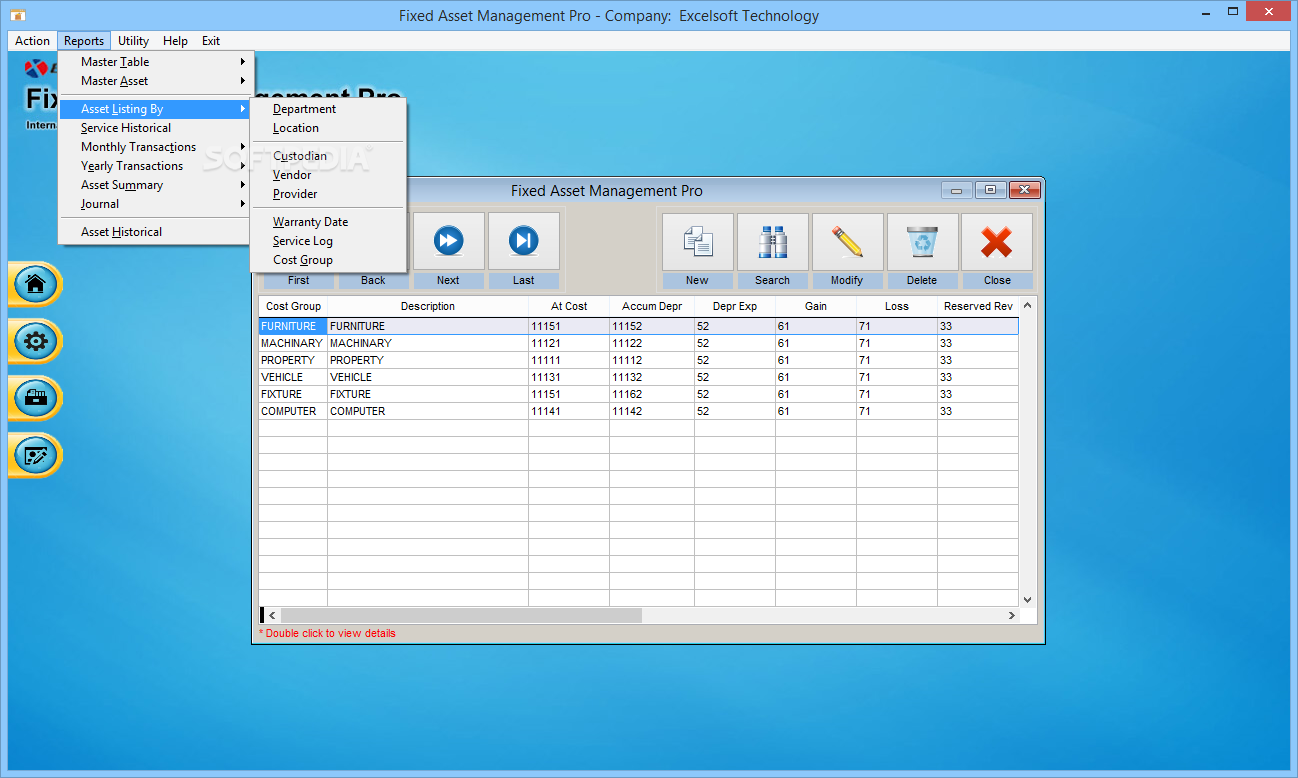Screen dimensions: 1298x778
Task: Click the Search binoculars icon
Action: point(772,241)
